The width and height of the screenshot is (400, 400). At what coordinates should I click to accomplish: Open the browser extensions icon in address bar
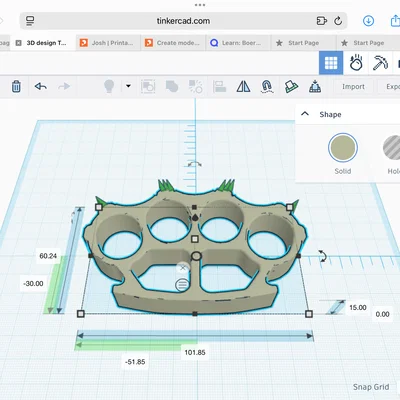(321, 21)
